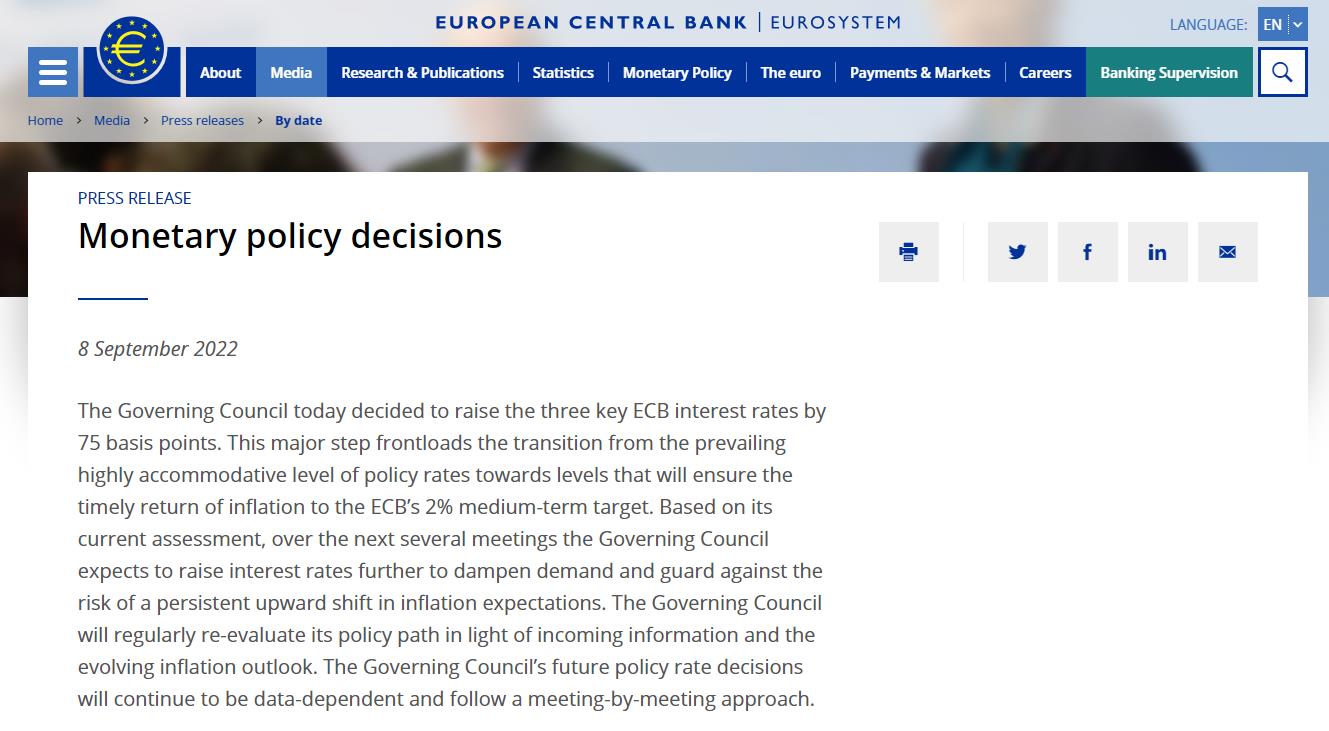The width and height of the screenshot is (1329, 731).
Task: Select Research & Publications in navigation
Action: (x=422, y=72)
